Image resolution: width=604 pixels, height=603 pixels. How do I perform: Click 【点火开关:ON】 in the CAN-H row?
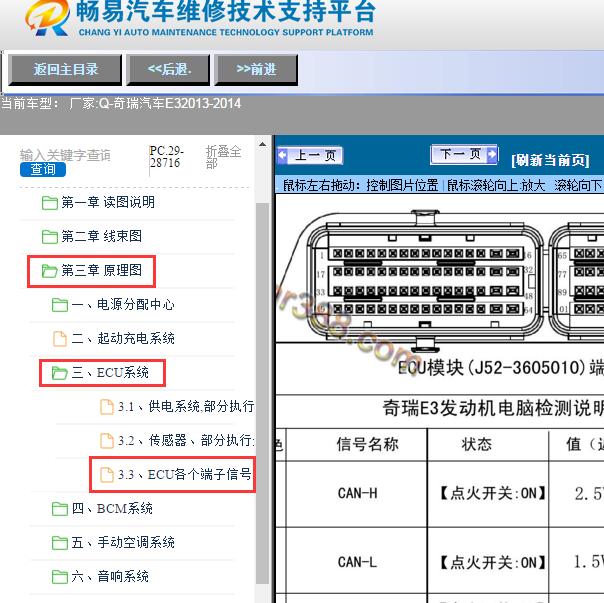tap(493, 494)
